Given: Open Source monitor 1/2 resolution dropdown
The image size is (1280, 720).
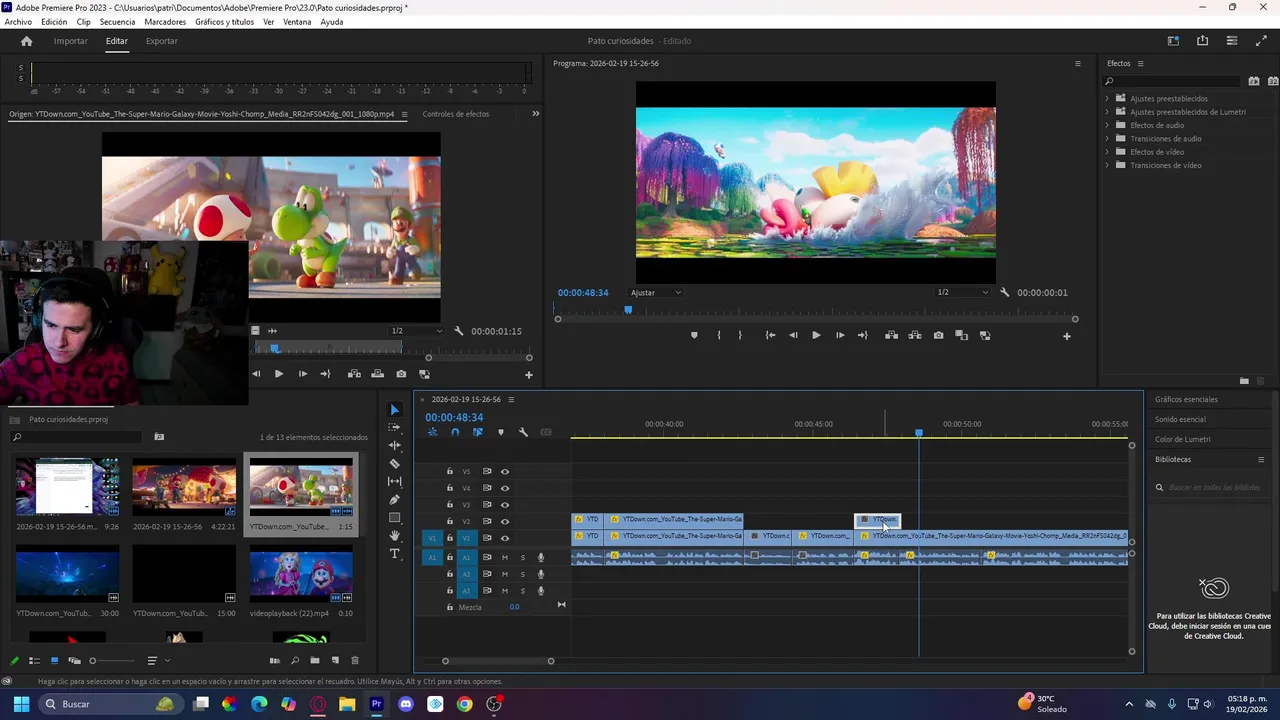Looking at the screenshot, I should [416, 331].
